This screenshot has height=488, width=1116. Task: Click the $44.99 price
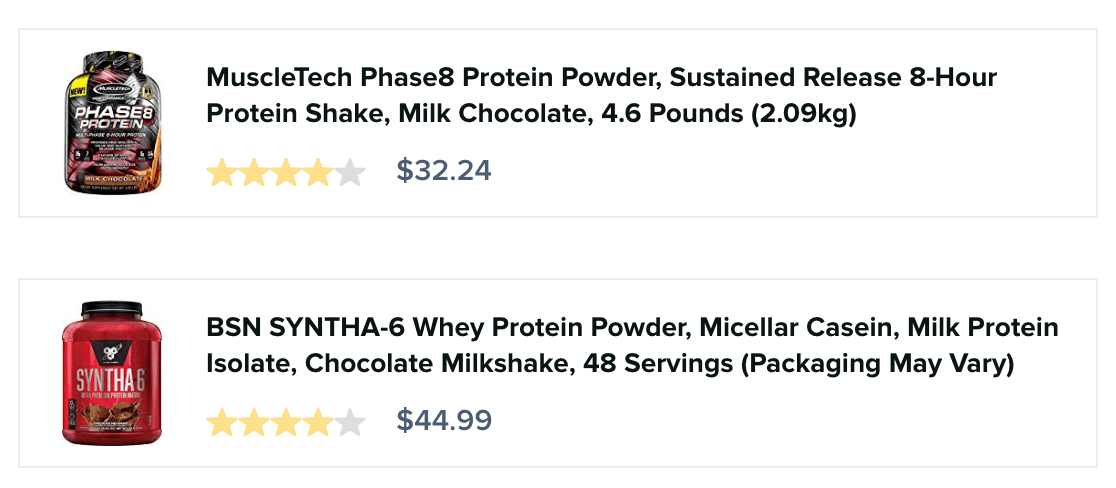[x=444, y=421]
